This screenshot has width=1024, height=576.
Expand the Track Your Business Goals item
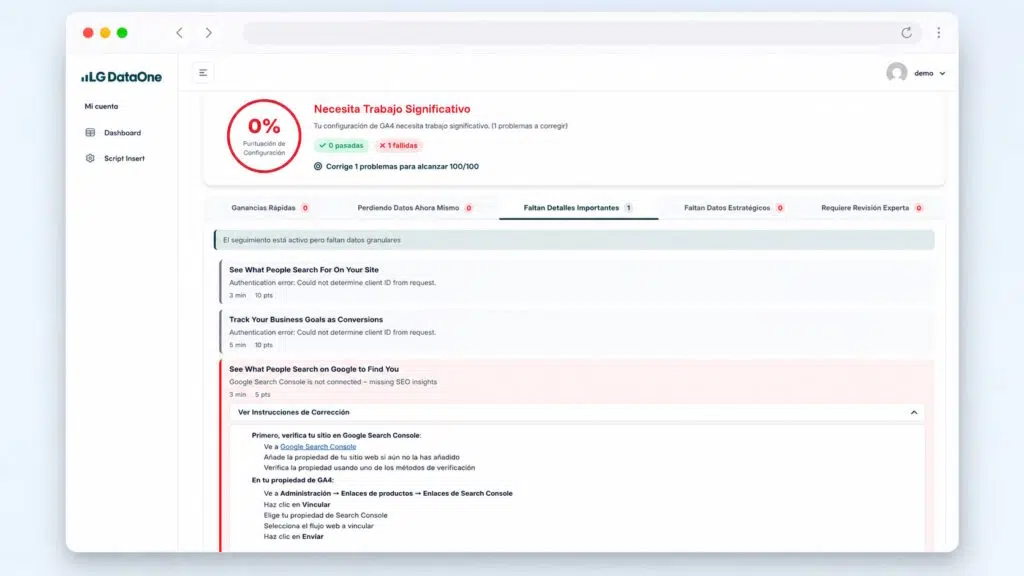tap(577, 332)
